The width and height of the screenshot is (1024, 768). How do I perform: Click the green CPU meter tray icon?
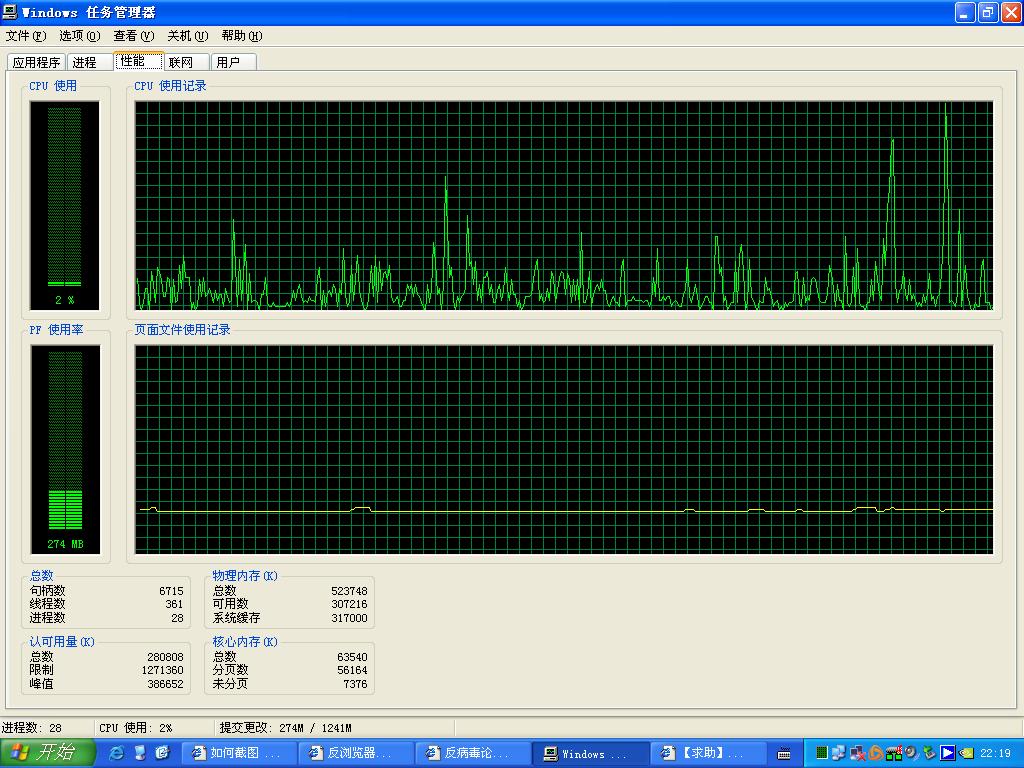point(821,753)
